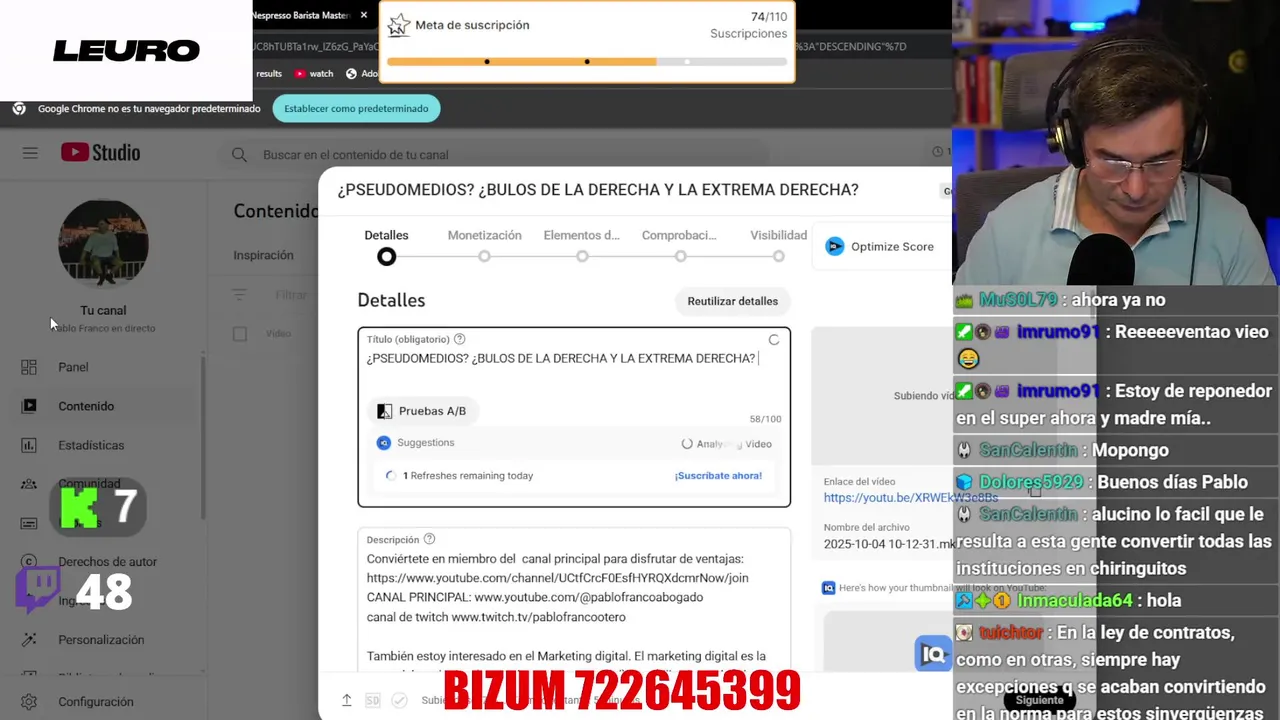The width and height of the screenshot is (1280, 720).
Task: Select the Visibilidad step circle
Action: point(778,257)
